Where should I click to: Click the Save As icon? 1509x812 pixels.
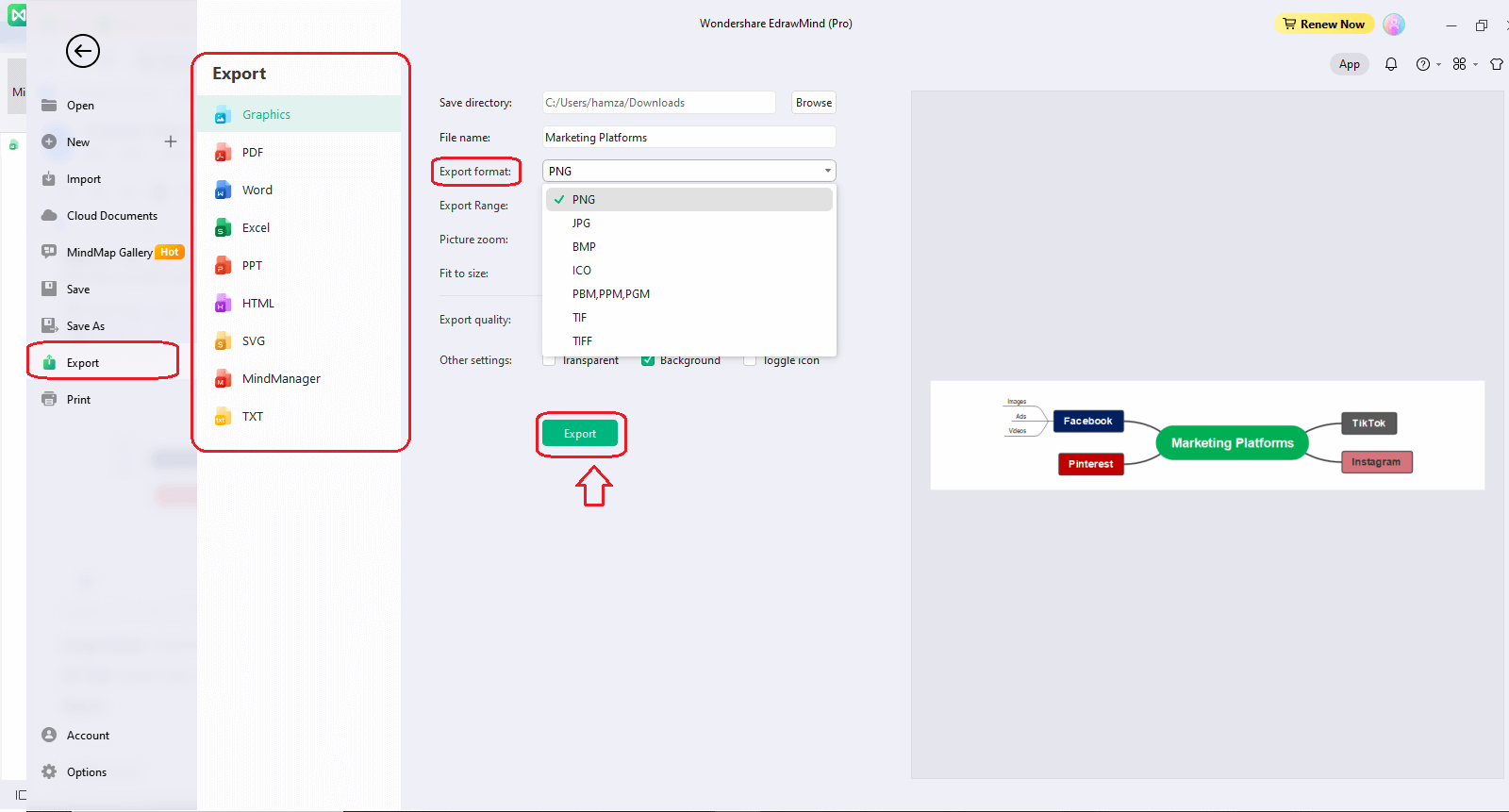click(x=49, y=325)
